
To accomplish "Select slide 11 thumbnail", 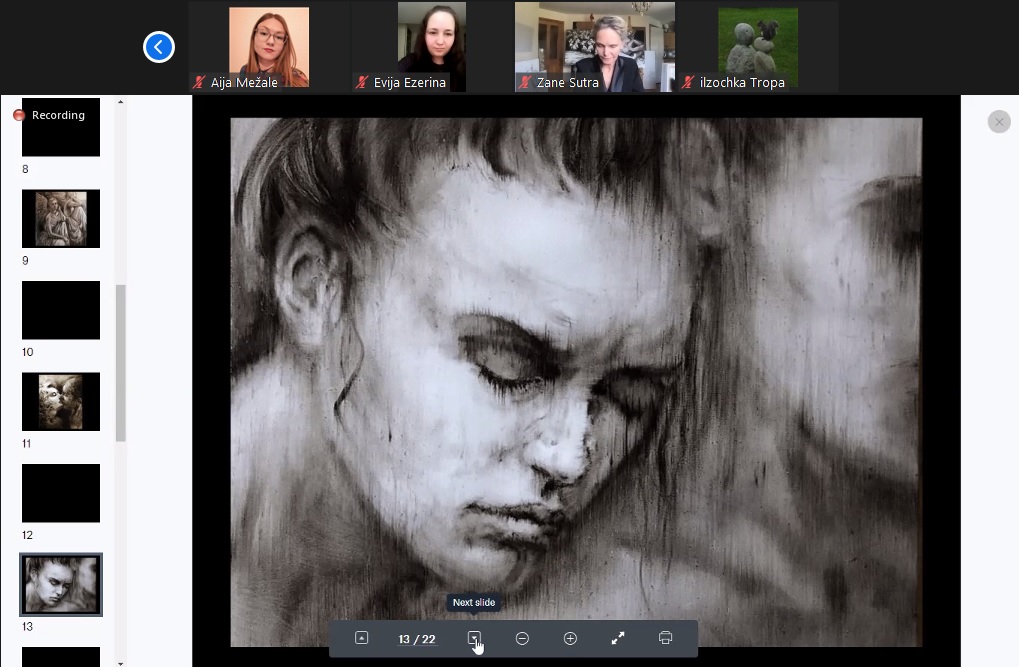I will click(x=61, y=402).
